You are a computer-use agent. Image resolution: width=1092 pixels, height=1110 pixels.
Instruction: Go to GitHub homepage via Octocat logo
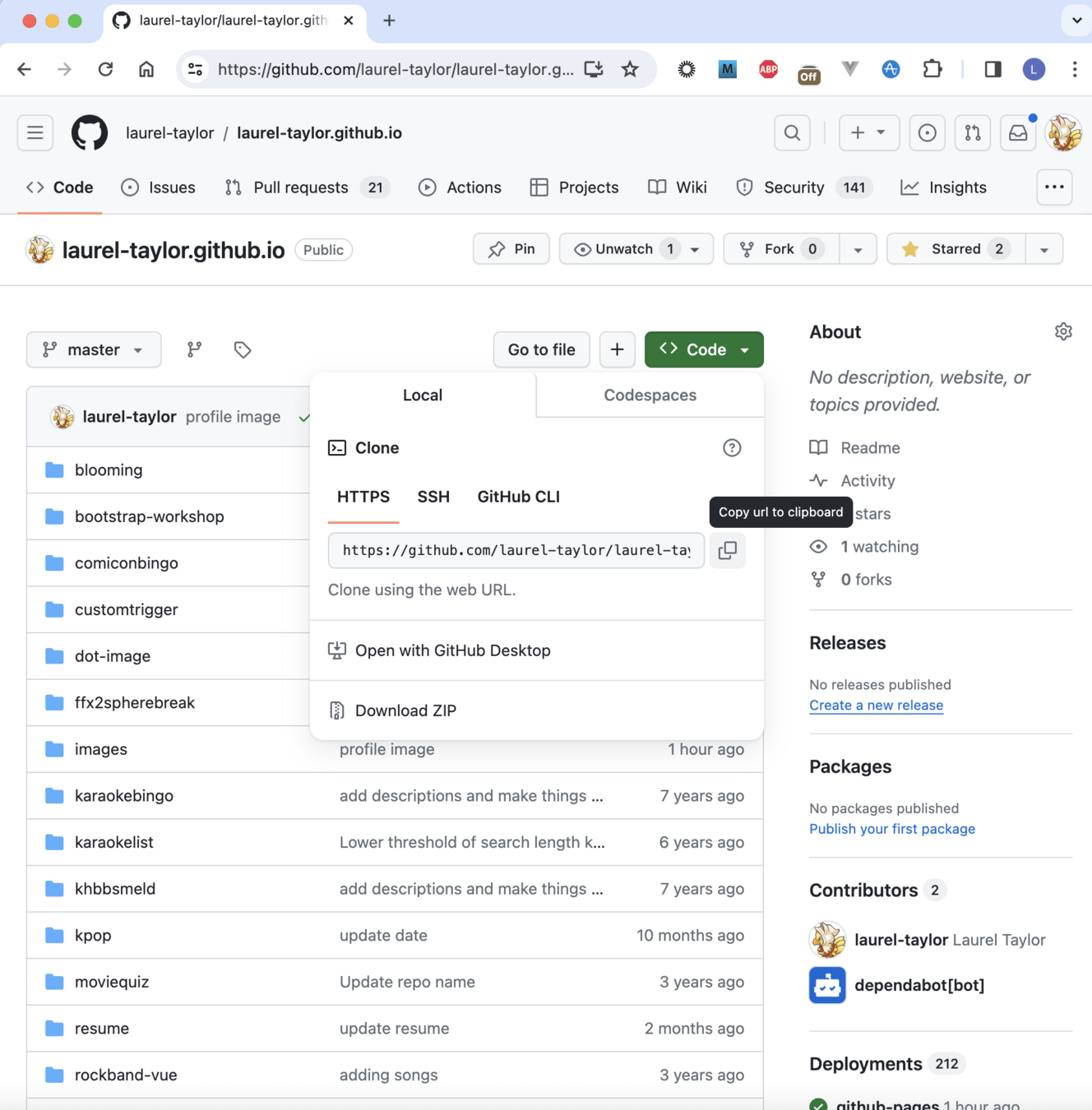coord(90,132)
